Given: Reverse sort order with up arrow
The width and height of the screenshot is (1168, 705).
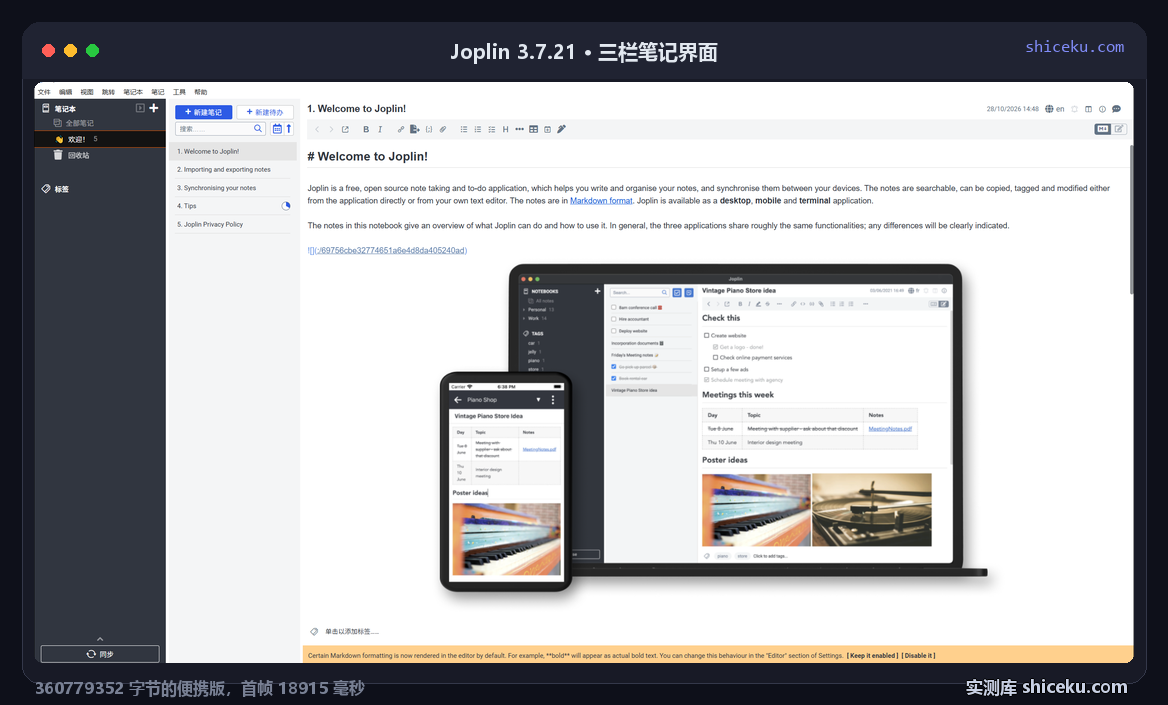Looking at the screenshot, I should point(289,129).
